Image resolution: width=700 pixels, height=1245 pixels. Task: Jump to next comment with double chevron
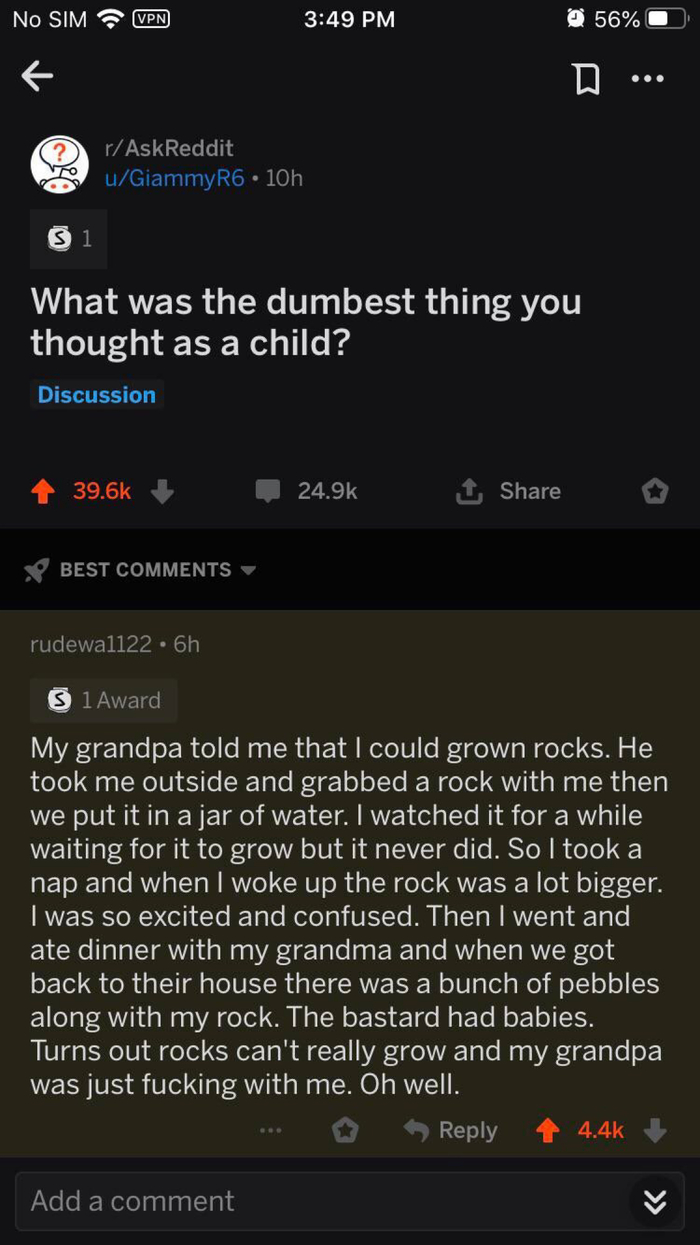point(655,1203)
